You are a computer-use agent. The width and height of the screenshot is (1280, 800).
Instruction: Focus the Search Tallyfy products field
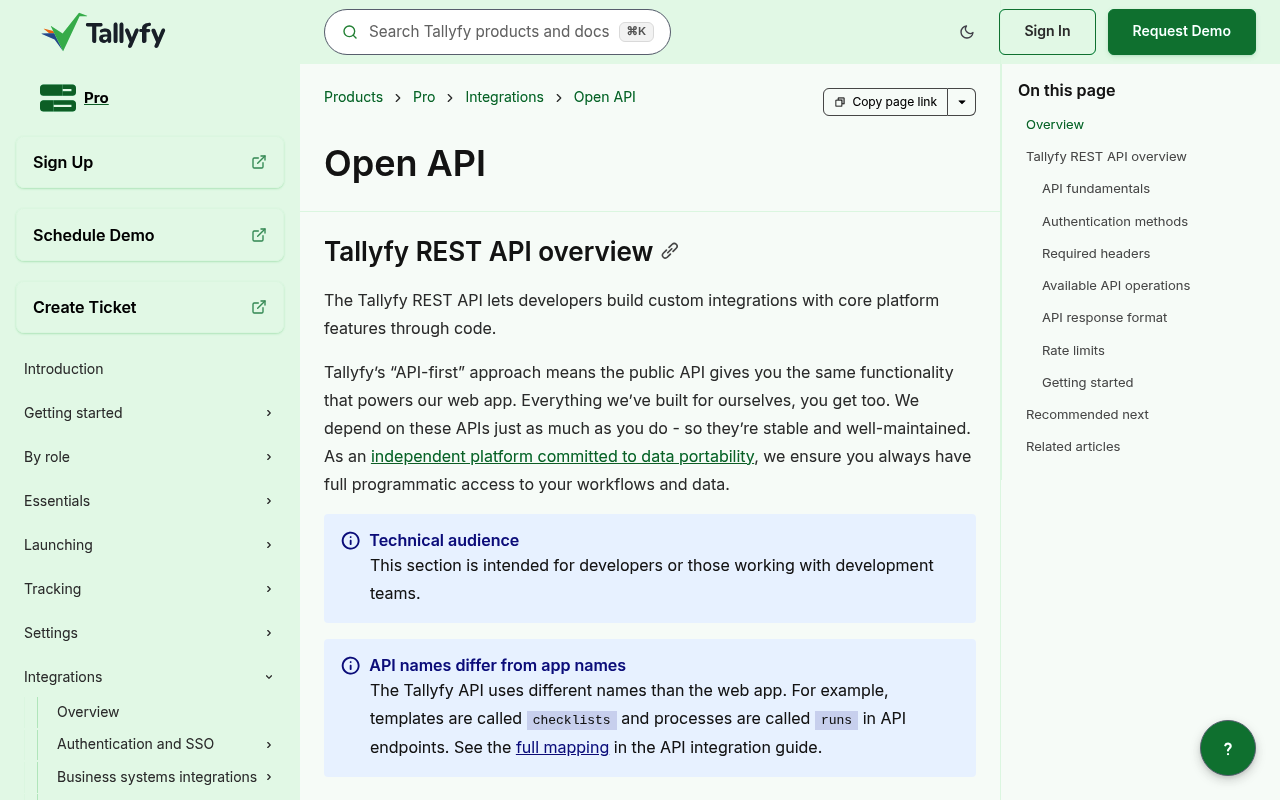497,32
